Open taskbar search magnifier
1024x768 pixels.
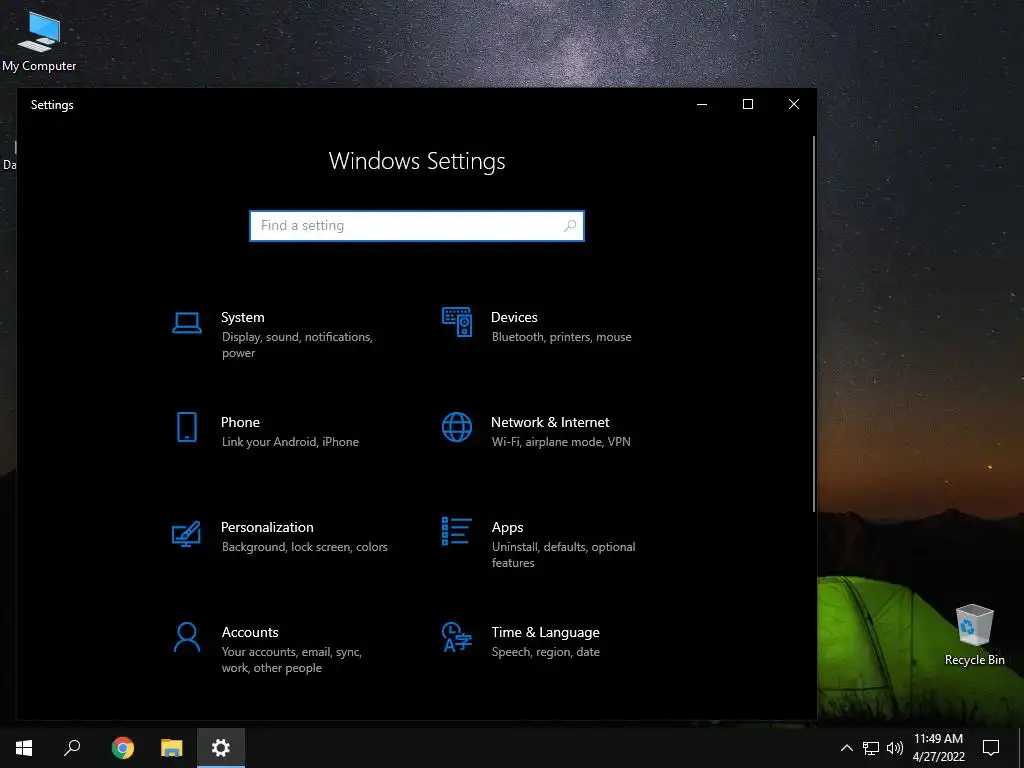click(x=72, y=748)
